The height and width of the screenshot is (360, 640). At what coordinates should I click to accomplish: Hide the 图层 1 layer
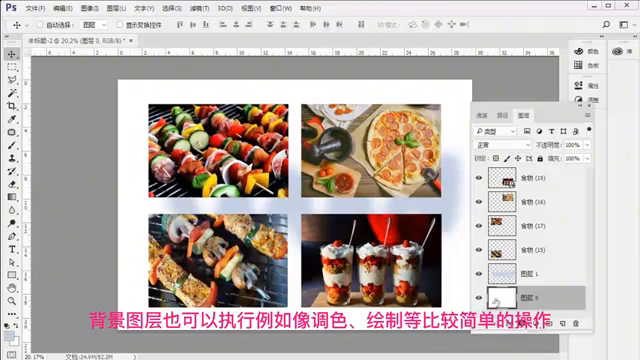(x=479, y=274)
